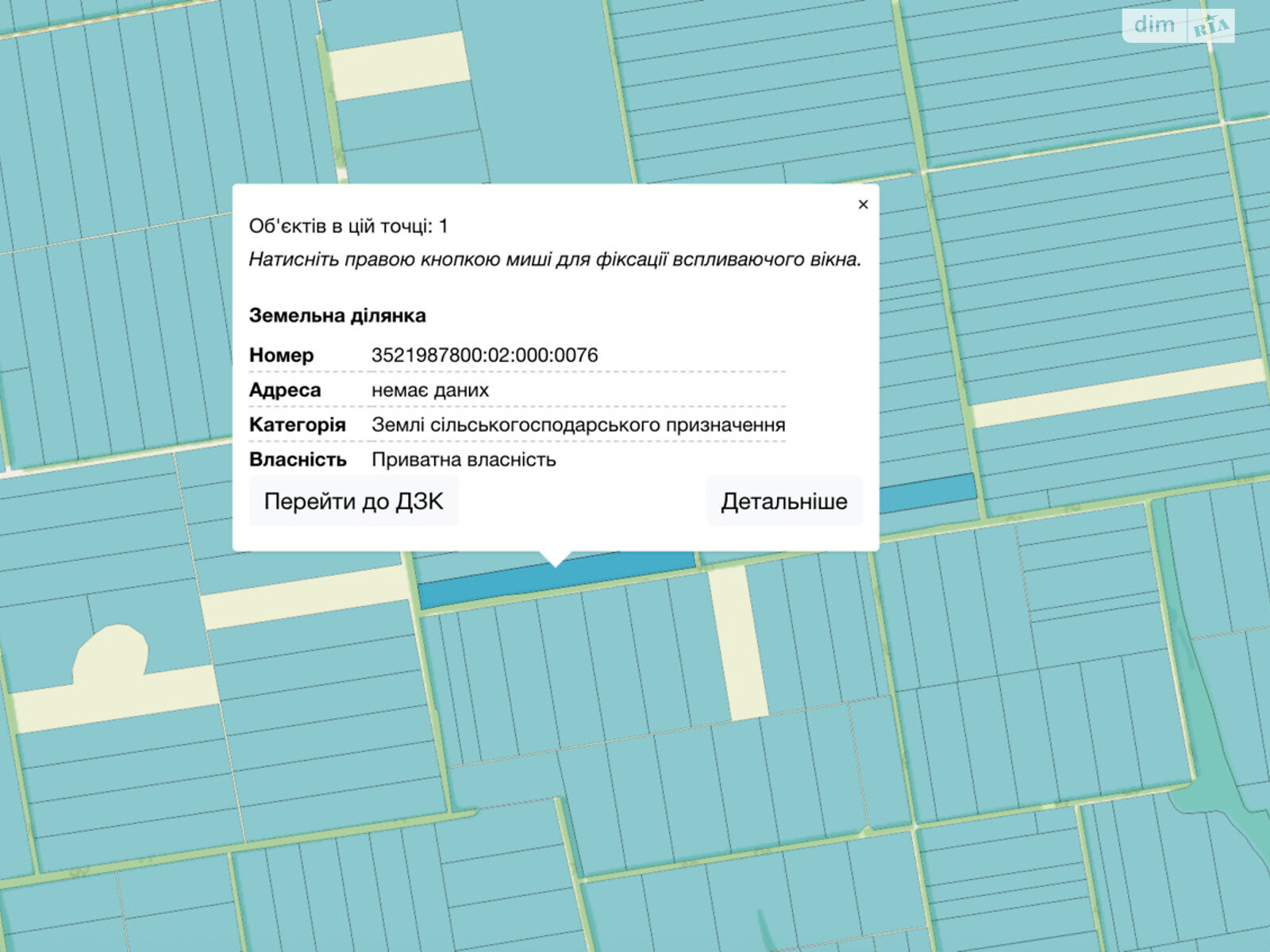1270x952 pixels.
Task: Click the category value "Землі сільськогосподарського призначення"
Action: [578, 425]
